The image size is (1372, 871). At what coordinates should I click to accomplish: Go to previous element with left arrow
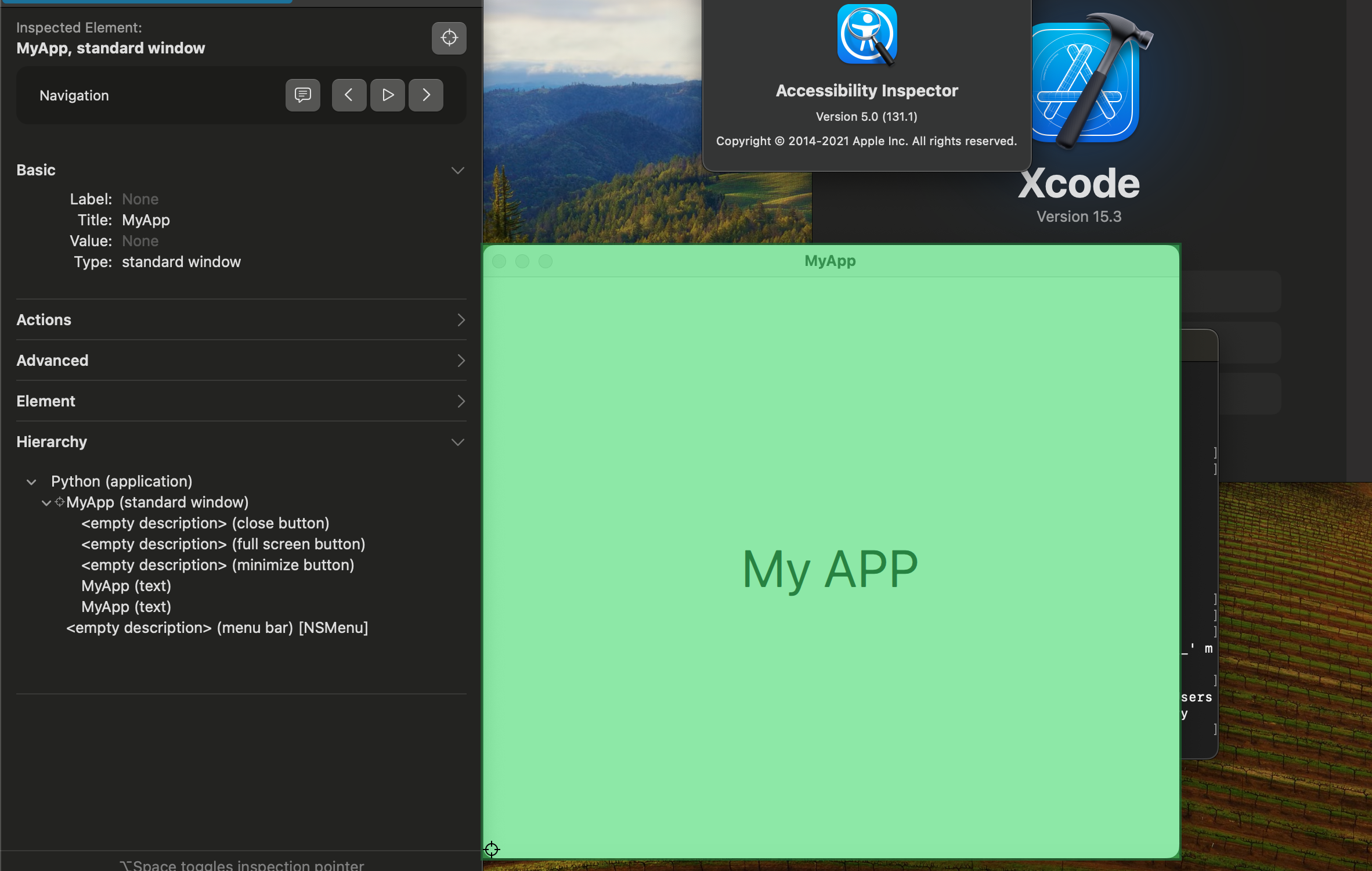[348, 95]
